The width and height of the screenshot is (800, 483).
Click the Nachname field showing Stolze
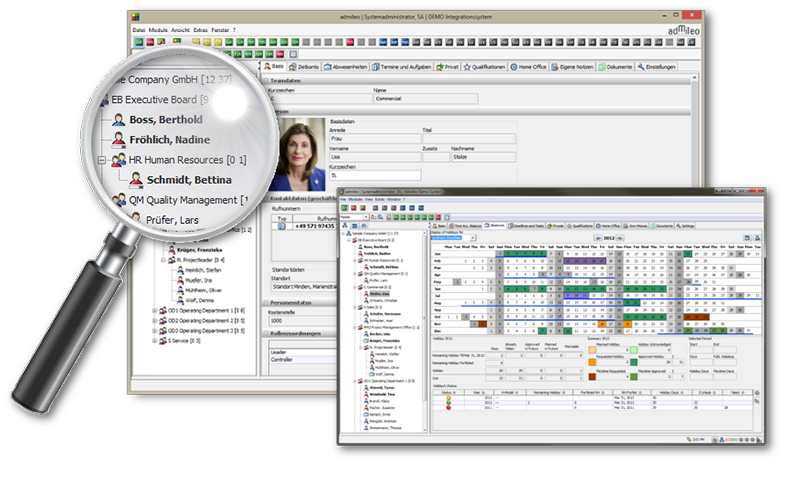pos(483,157)
